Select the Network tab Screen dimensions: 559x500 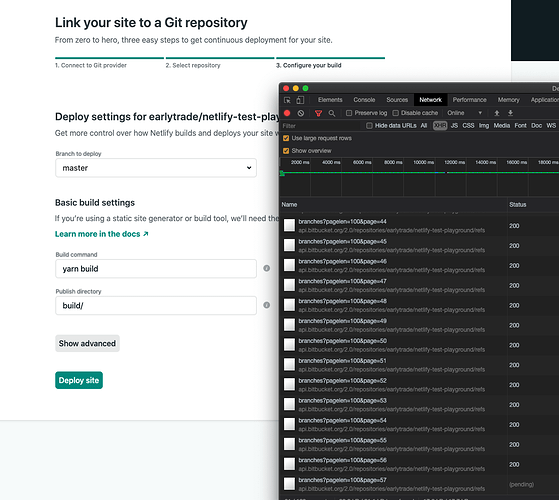tap(430, 100)
